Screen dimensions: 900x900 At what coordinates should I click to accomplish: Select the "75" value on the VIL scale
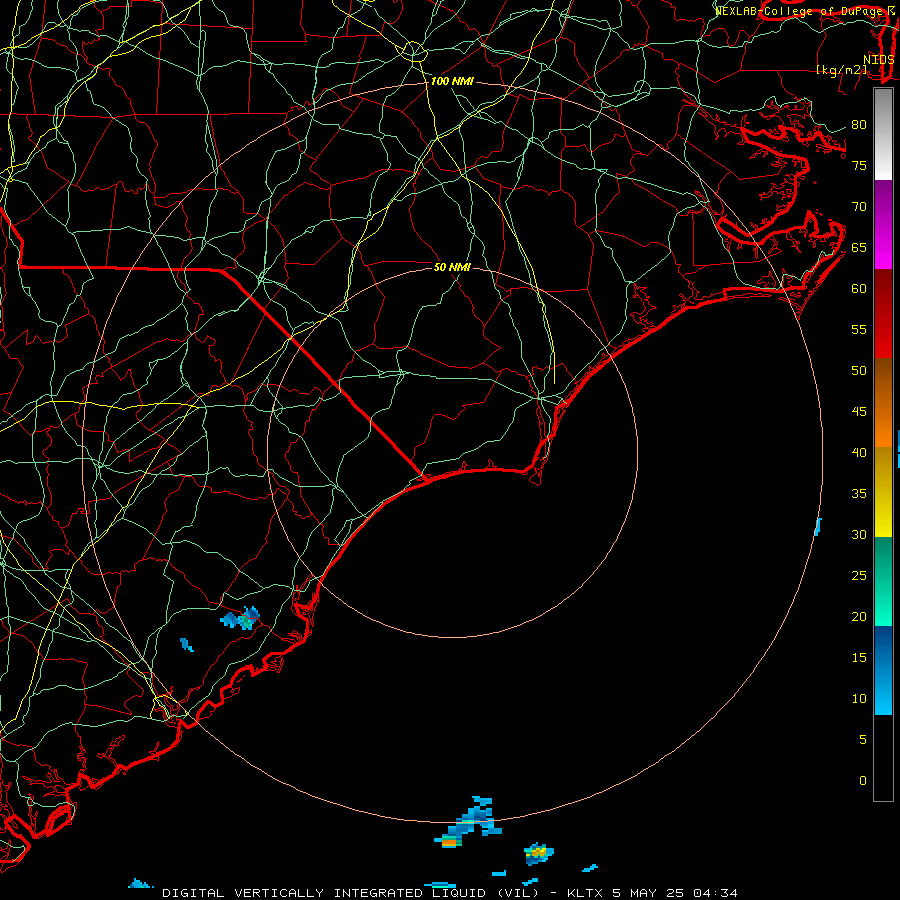859,166
